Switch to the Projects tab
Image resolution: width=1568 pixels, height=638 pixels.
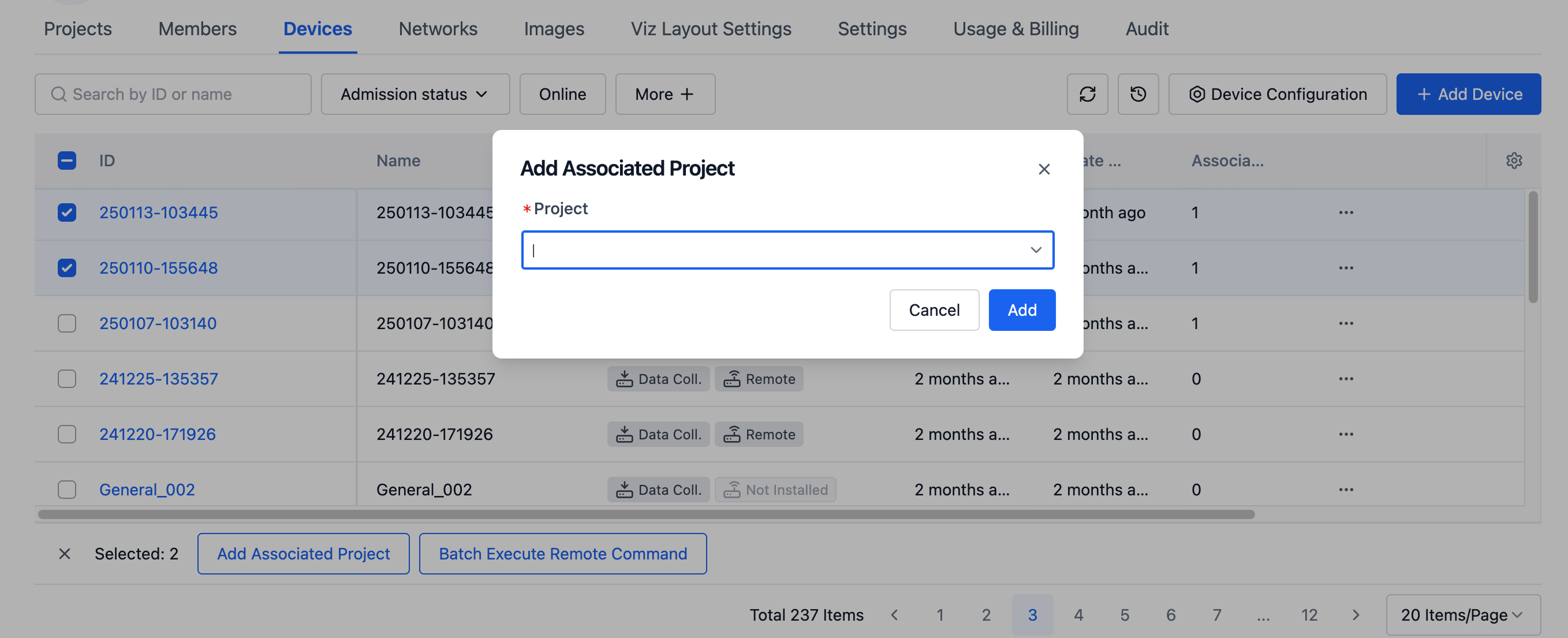click(x=78, y=29)
